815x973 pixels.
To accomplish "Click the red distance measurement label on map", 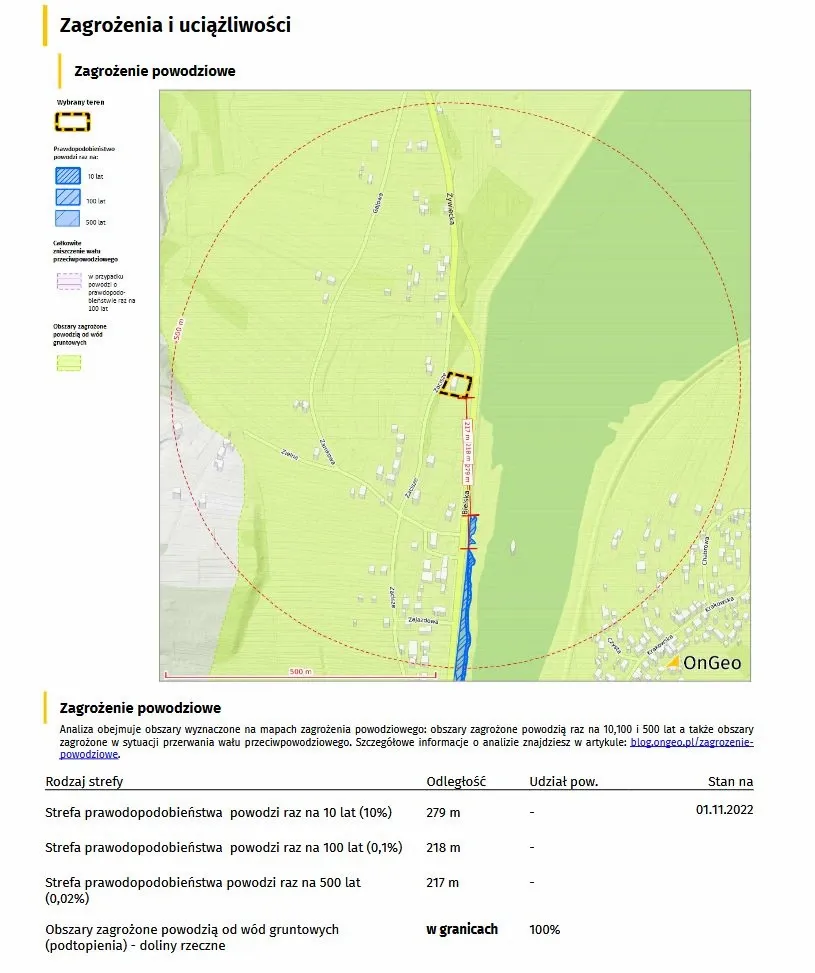I will 467,452.
